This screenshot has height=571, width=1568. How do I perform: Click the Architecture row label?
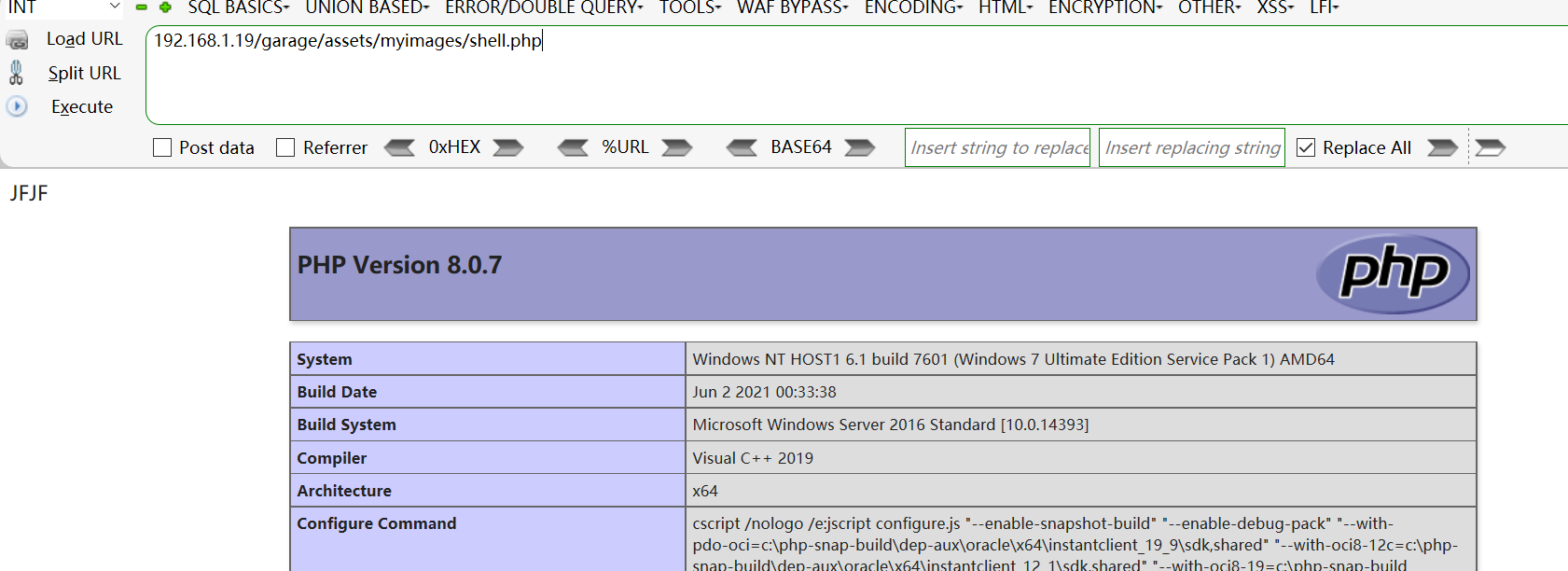tap(344, 491)
